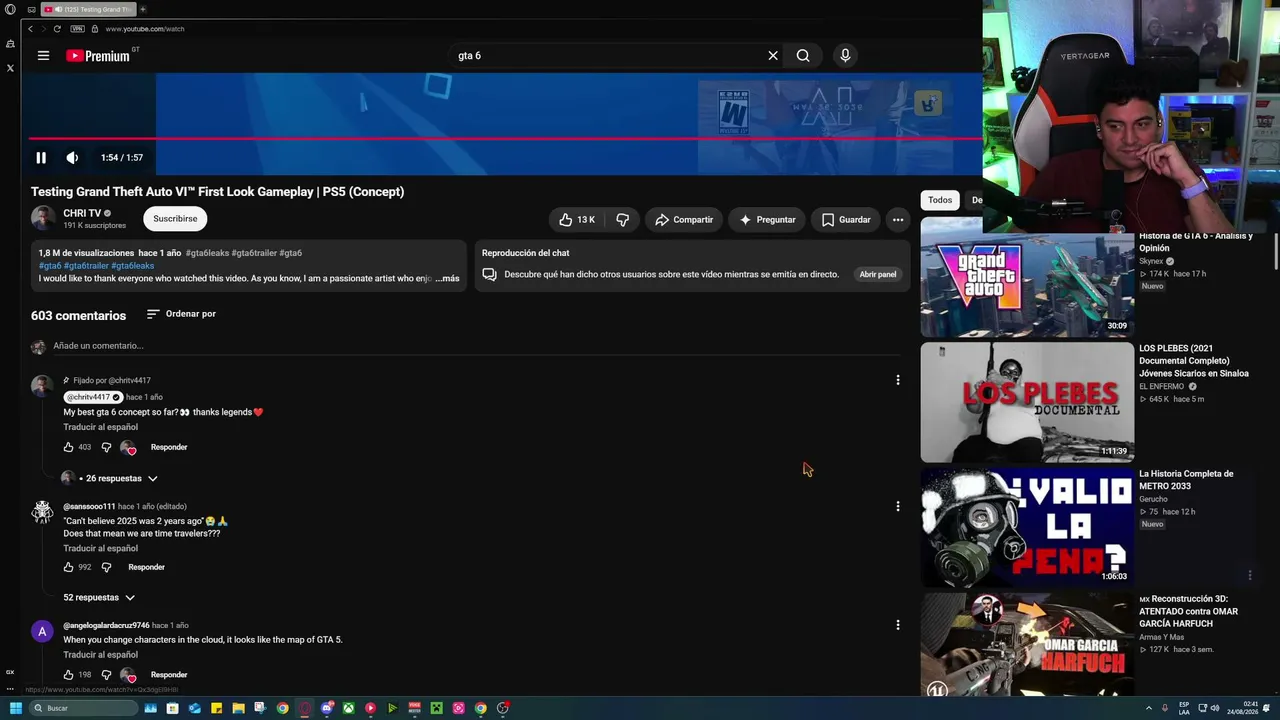
Task: Like the pinned 'My best gta 6 concept' comment
Action: (x=69, y=447)
